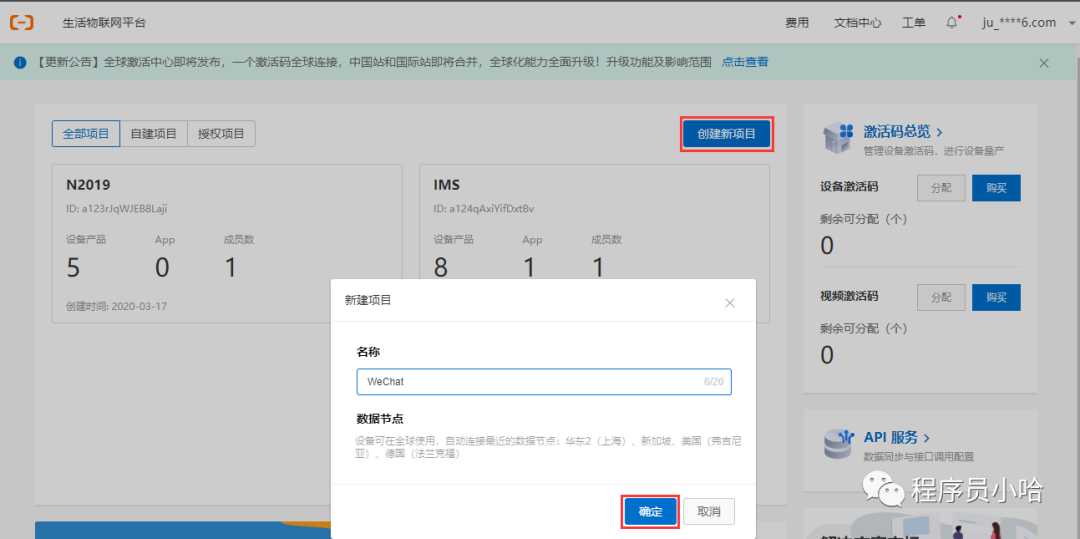Cancel the dialog with 取消
1080x539 pixels.
709,511
